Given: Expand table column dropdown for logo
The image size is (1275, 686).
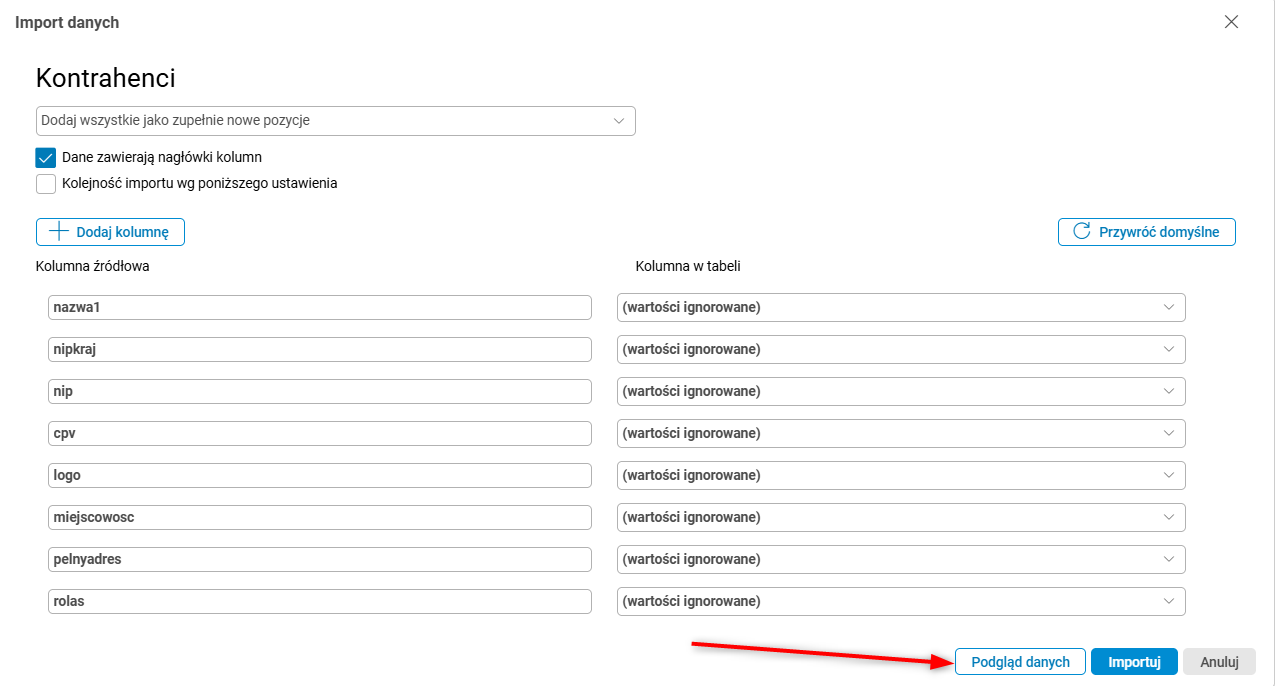Looking at the screenshot, I should 900,476.
